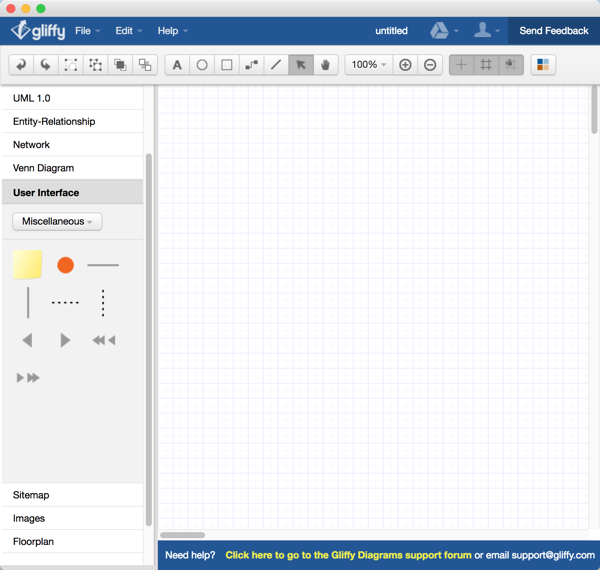Click the Send to back icon

[x=145, y=65]
